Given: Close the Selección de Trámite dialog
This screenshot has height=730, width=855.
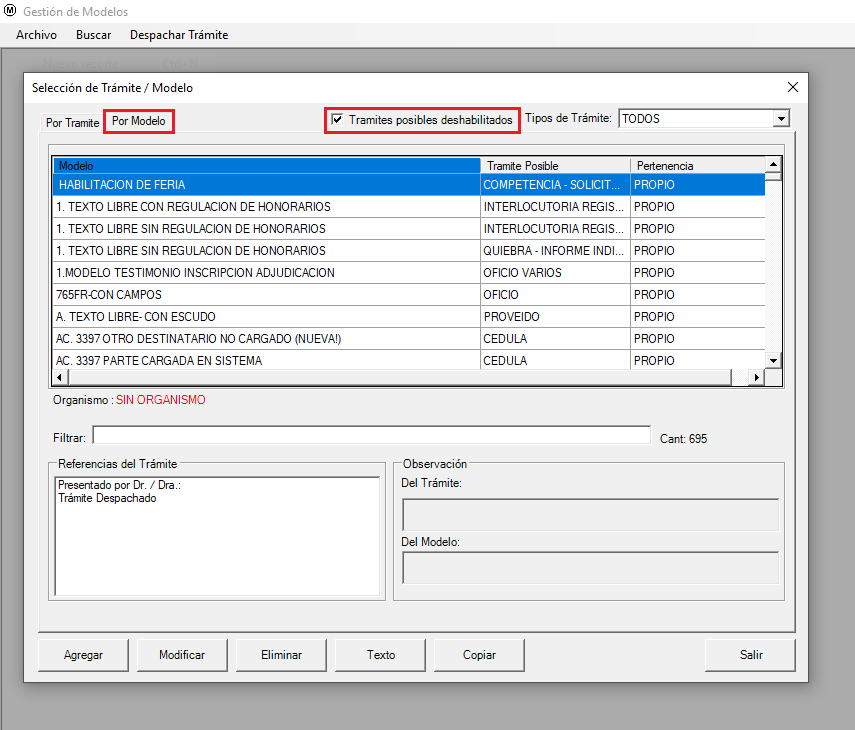Looking at the screenshot, I should click(x=793, y=87).
